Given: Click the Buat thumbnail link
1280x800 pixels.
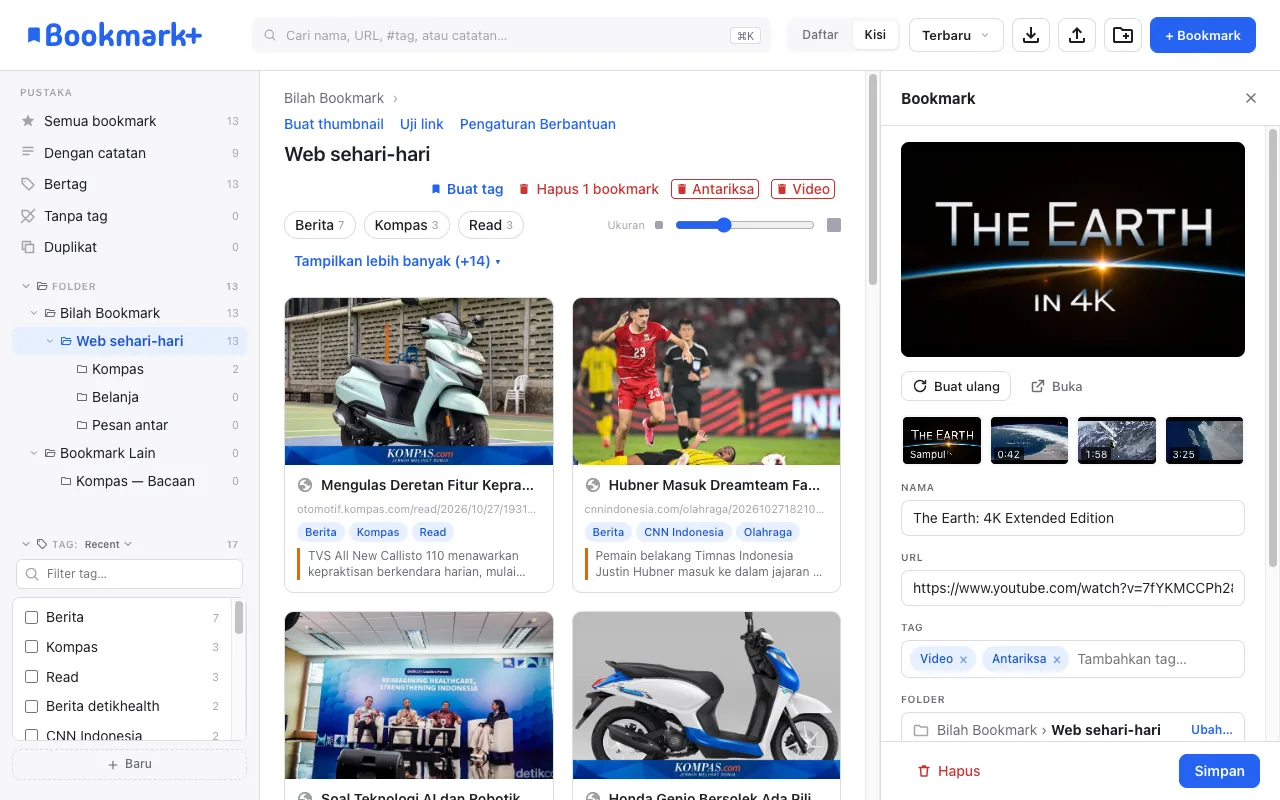Looking at the screenshot, I should coord(334,124).
